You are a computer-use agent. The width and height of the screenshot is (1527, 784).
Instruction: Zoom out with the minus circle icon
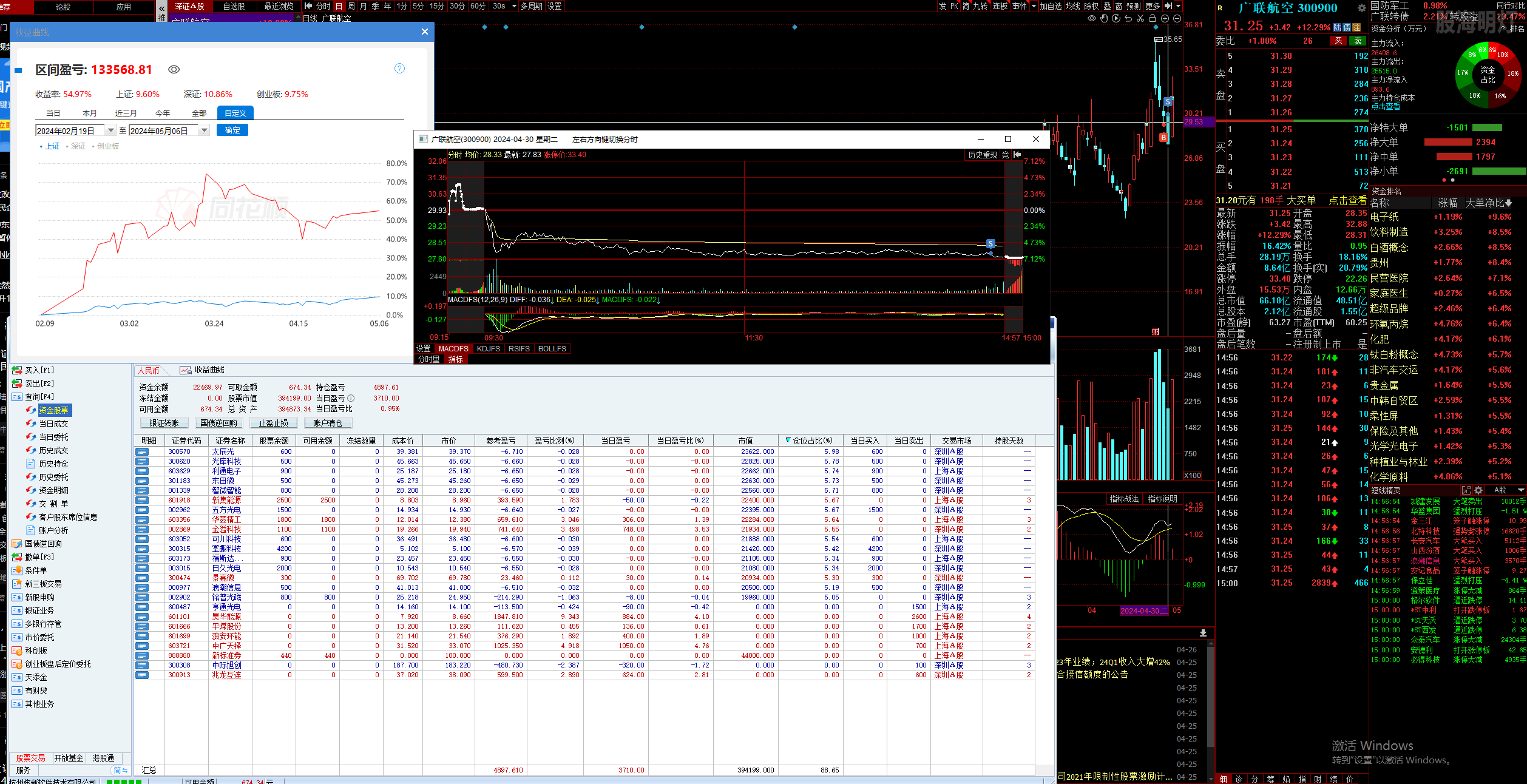pos(1177,19)
